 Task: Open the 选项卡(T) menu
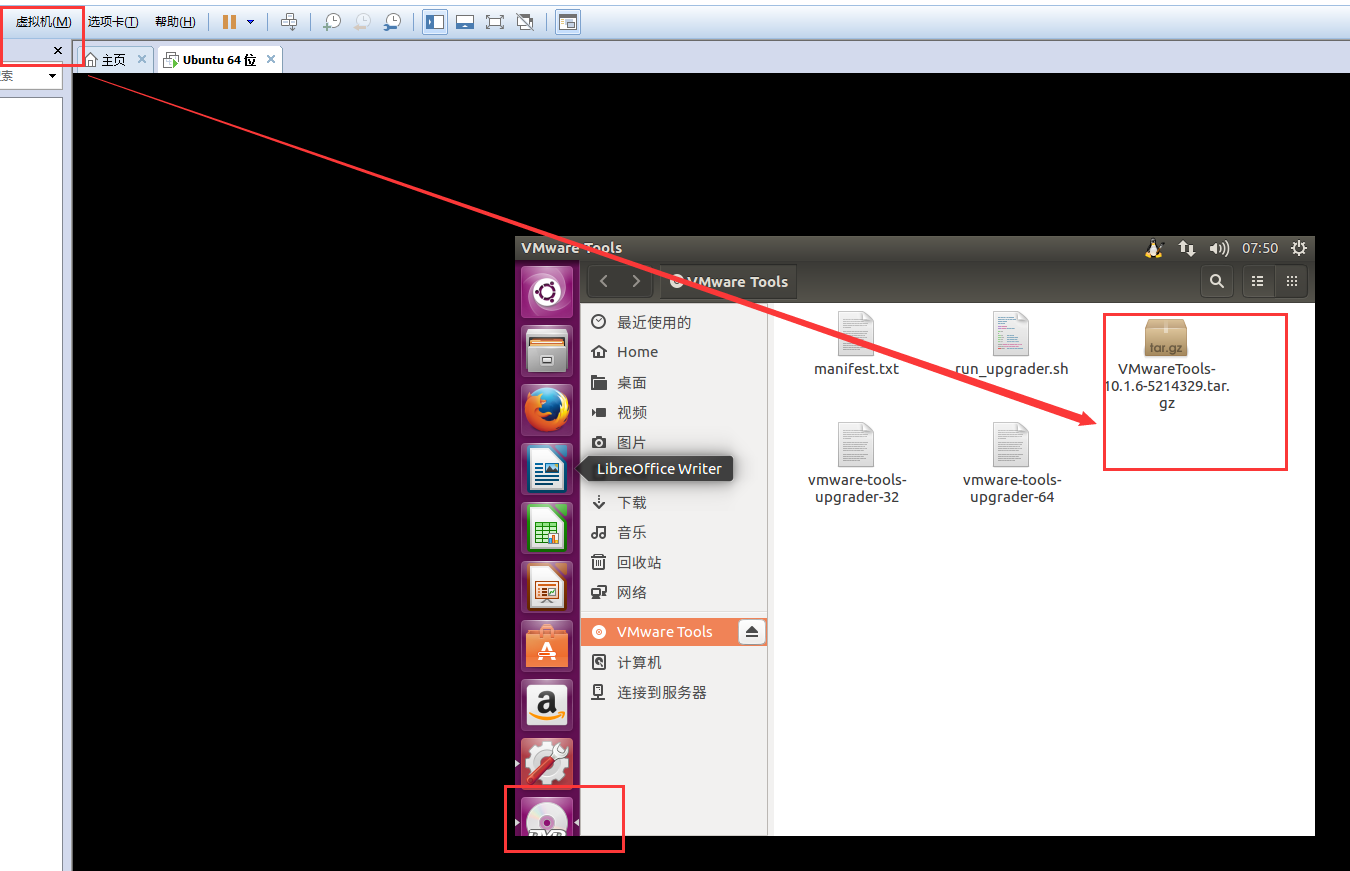113,22
